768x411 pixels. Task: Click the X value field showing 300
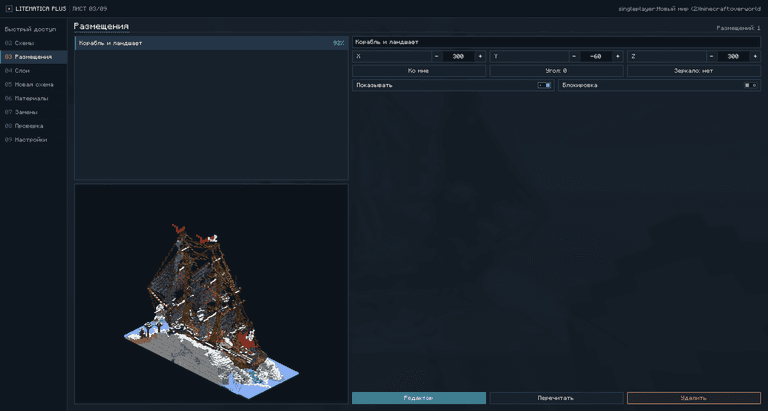pyautogui.click(x=458, y=56)
